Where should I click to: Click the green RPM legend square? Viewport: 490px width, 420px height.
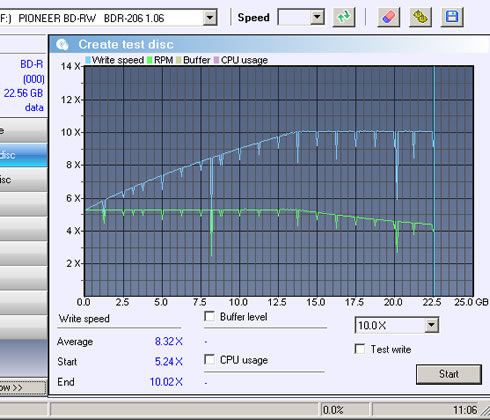pos(150,60)
